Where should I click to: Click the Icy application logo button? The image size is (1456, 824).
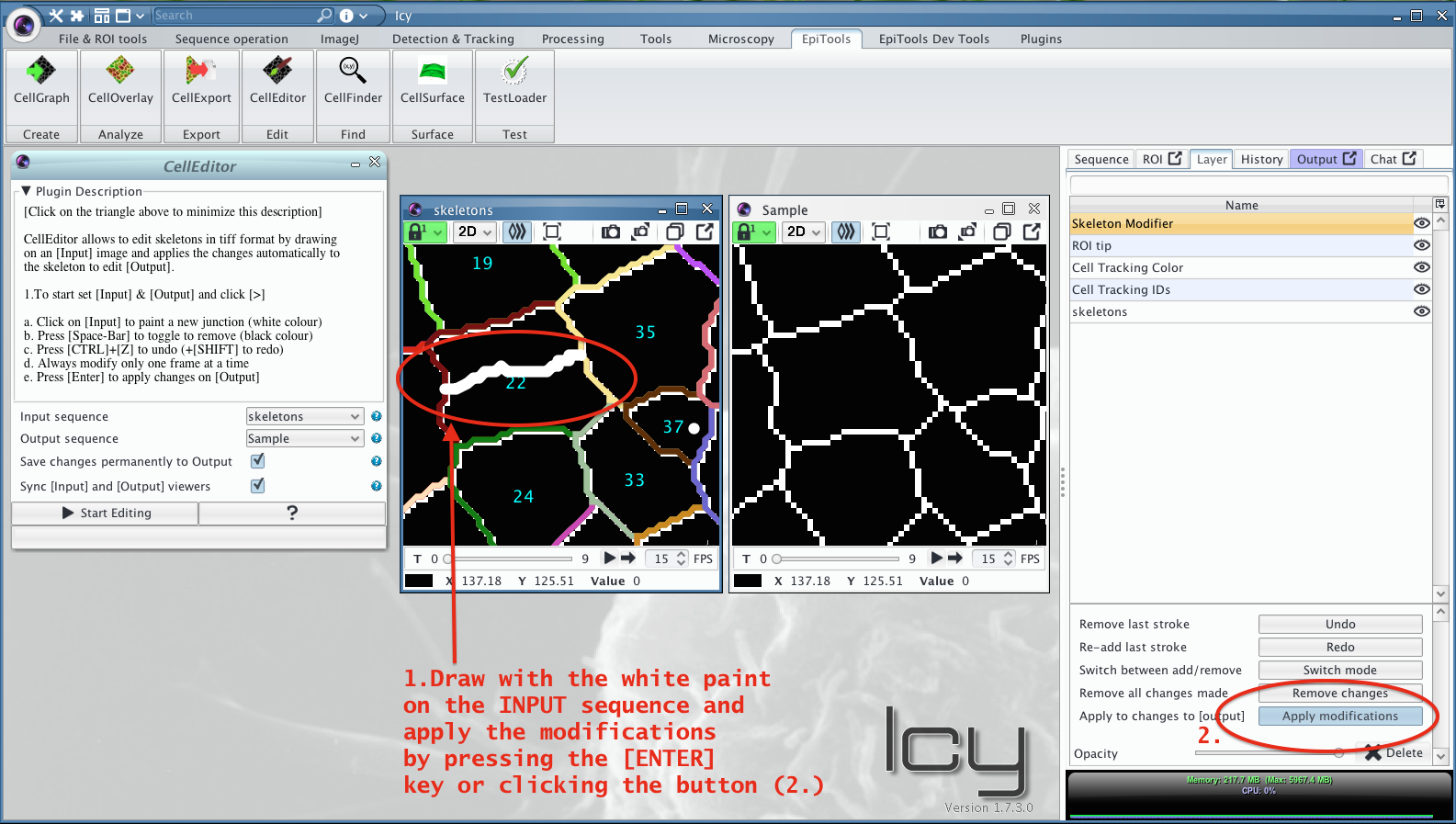24,25
